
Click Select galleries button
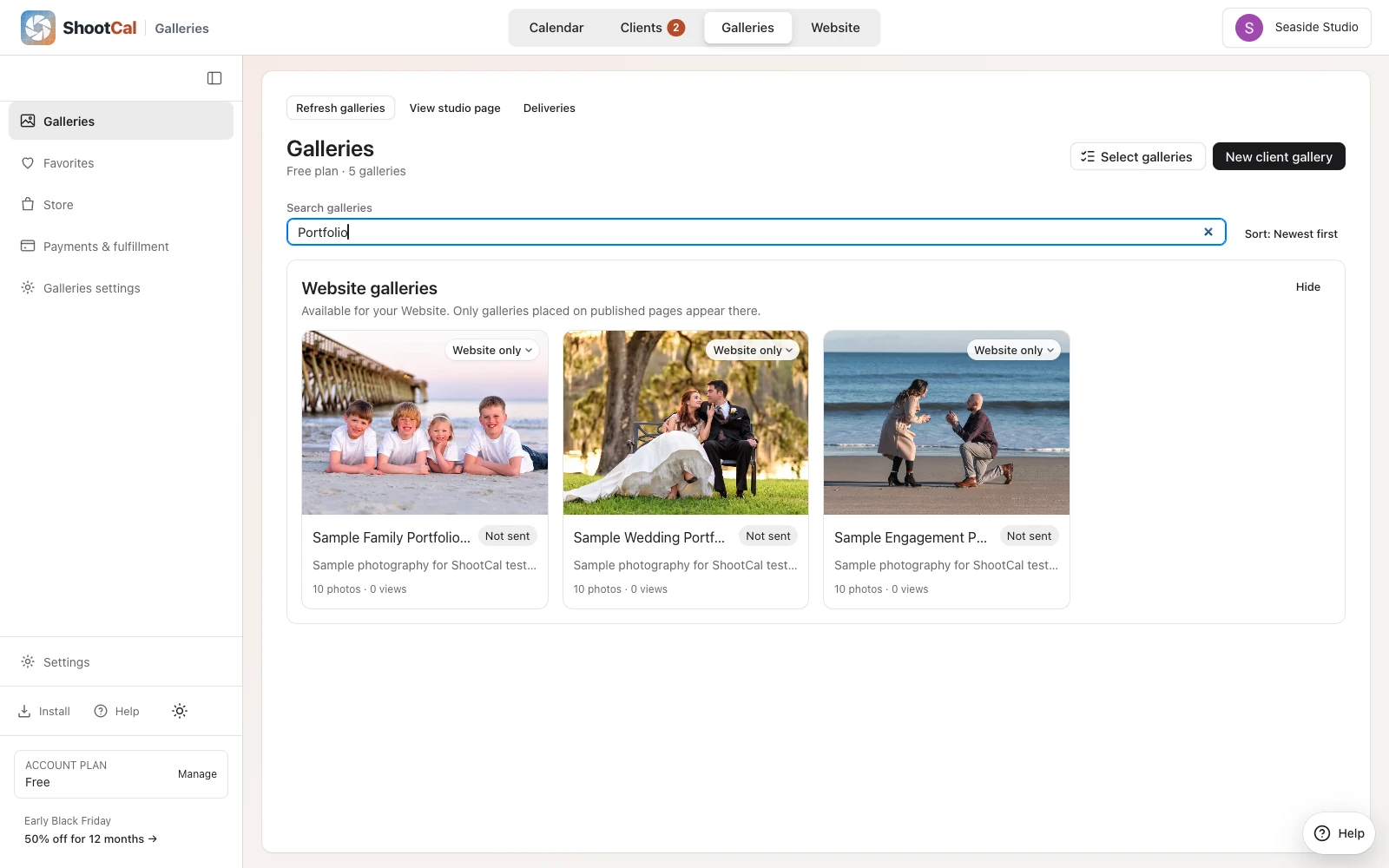pos(1137,156)
